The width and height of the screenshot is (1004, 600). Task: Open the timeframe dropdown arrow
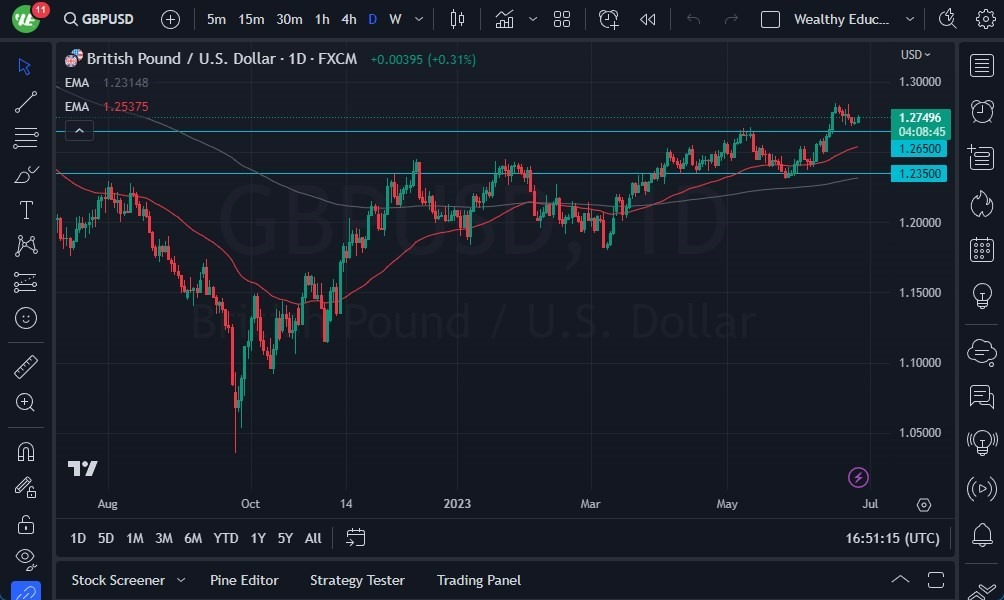(418, 18)
